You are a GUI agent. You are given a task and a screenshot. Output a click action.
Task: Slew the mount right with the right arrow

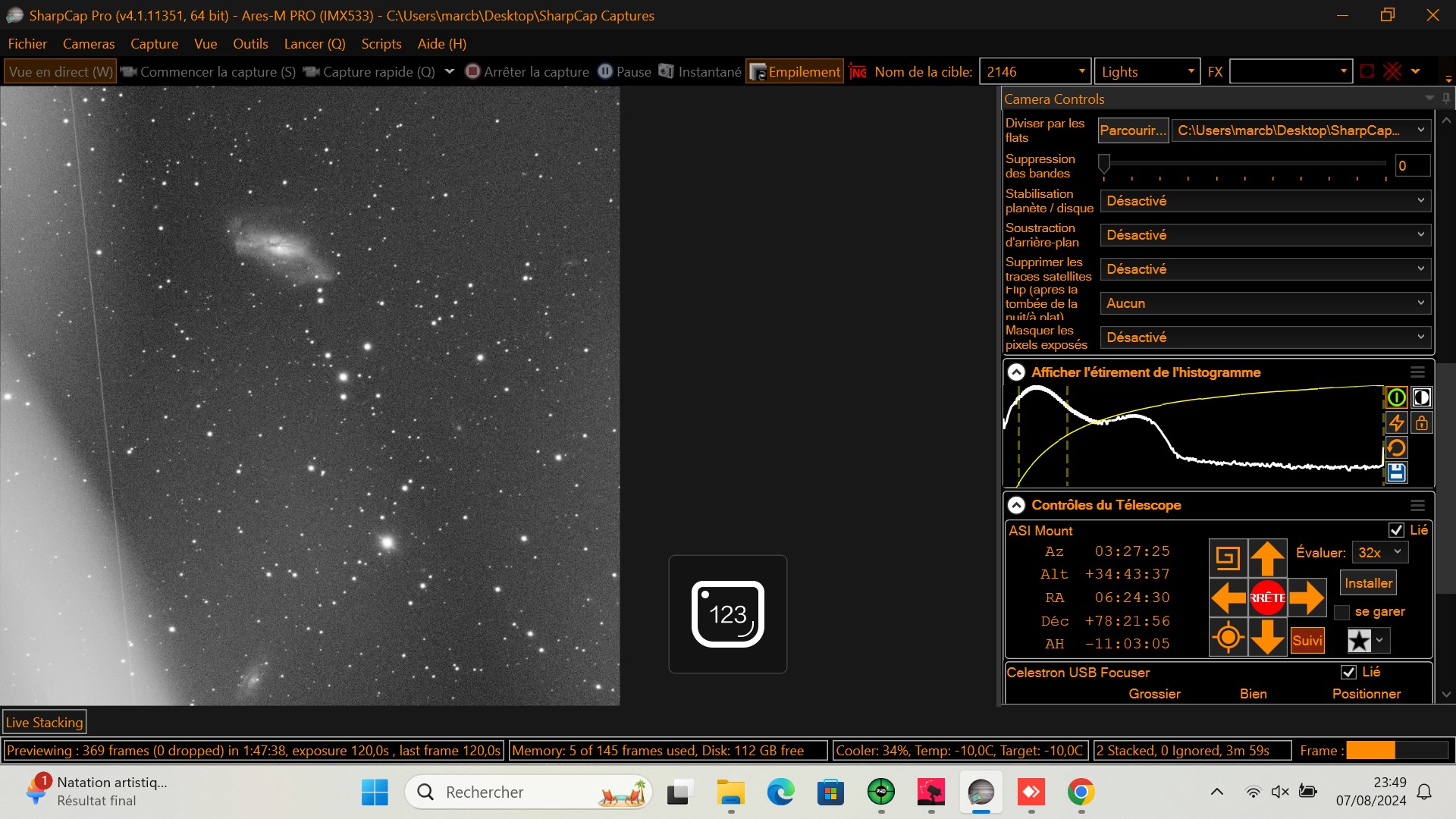tap(1307, 598)
